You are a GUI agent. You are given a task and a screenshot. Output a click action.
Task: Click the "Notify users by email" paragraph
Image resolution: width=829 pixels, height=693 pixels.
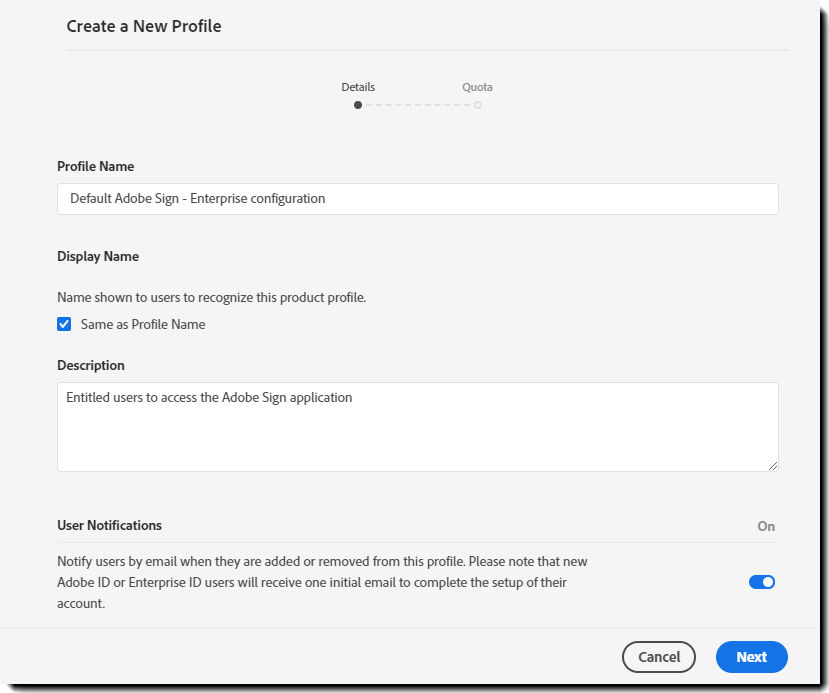point(322,582)
